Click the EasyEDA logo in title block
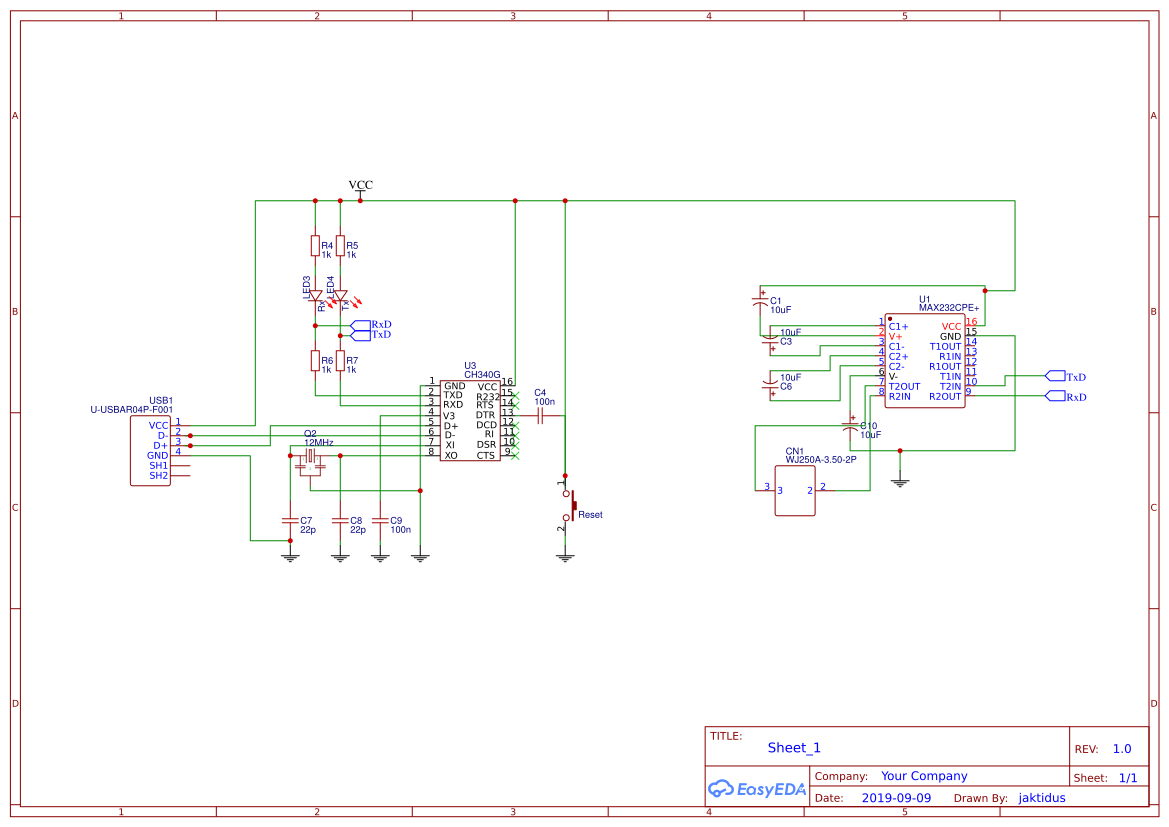Viewport: 1169px width, 827px height. [x=757, y=788]
